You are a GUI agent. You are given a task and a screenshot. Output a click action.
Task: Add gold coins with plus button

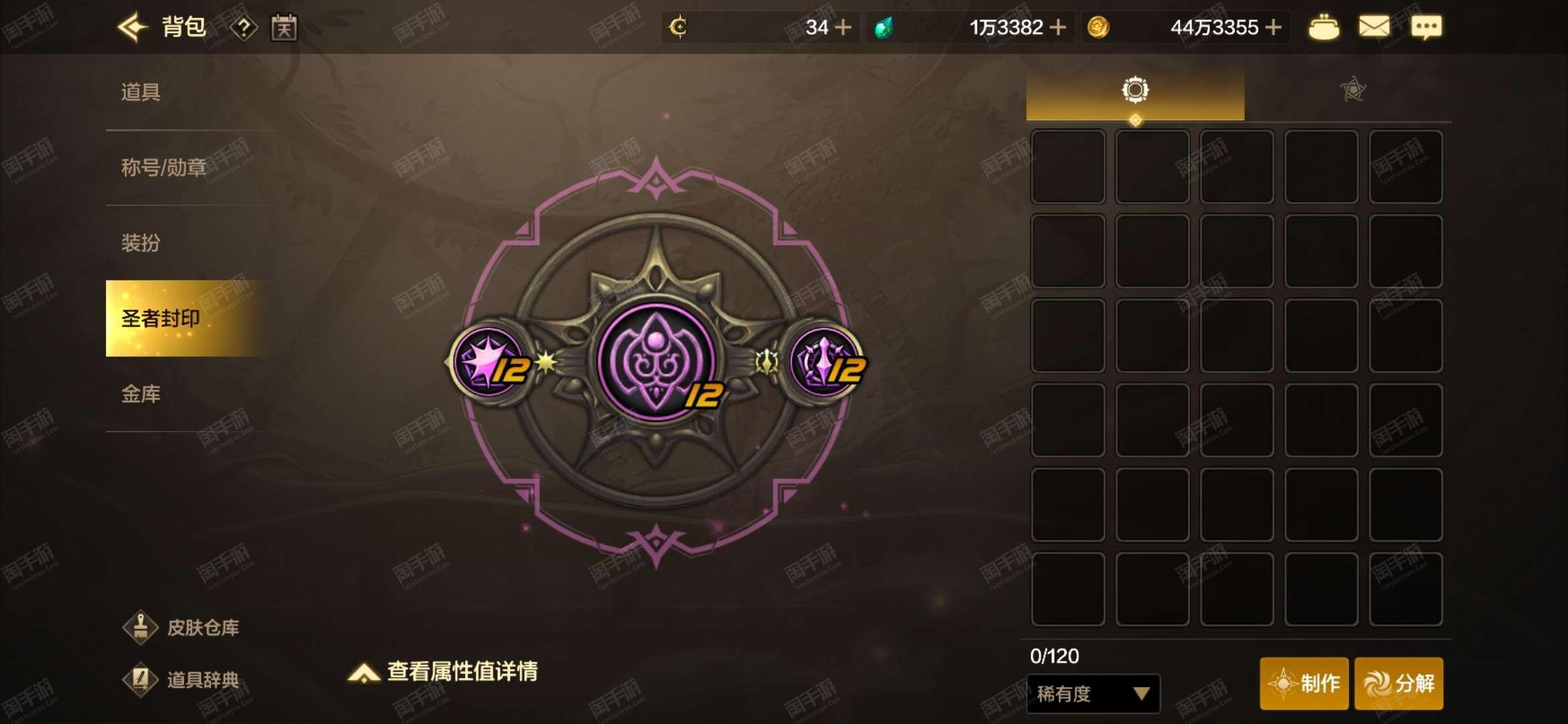1273,27
